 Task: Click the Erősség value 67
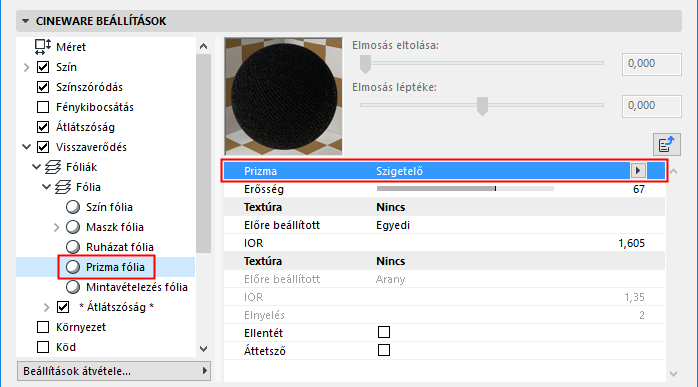click(638, 189)
